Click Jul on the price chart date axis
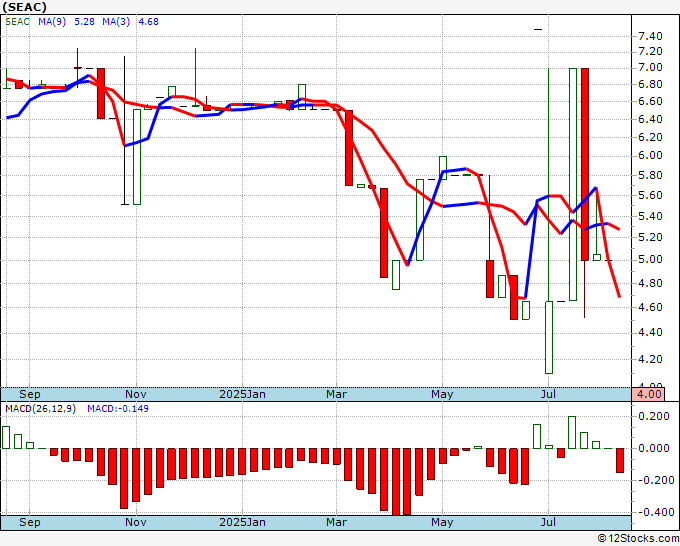The width and height of the screenshot is (680, 546). pos(549,395)
